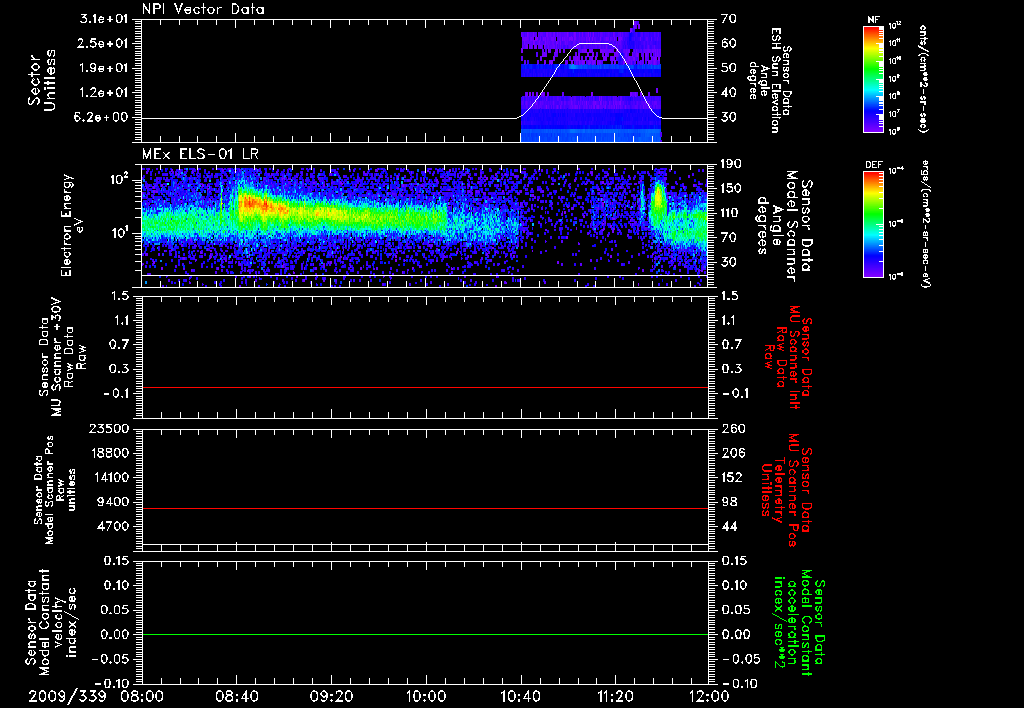The image size is (1024, 708).
Task: Click the red line in Scanner Pos panel
Action: point(425,508)
